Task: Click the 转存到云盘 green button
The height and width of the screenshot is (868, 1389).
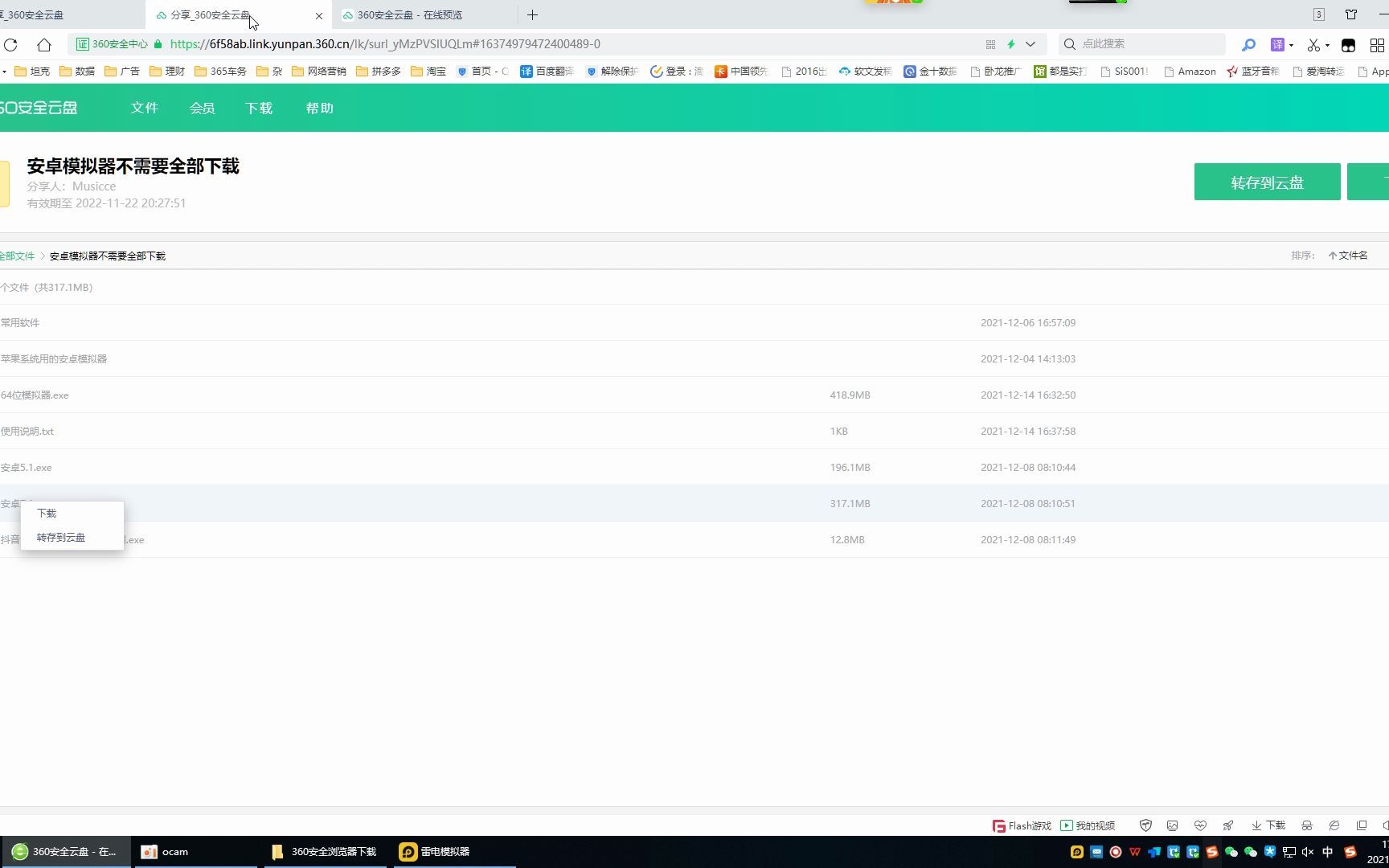Action: [x=1267, y=182]
